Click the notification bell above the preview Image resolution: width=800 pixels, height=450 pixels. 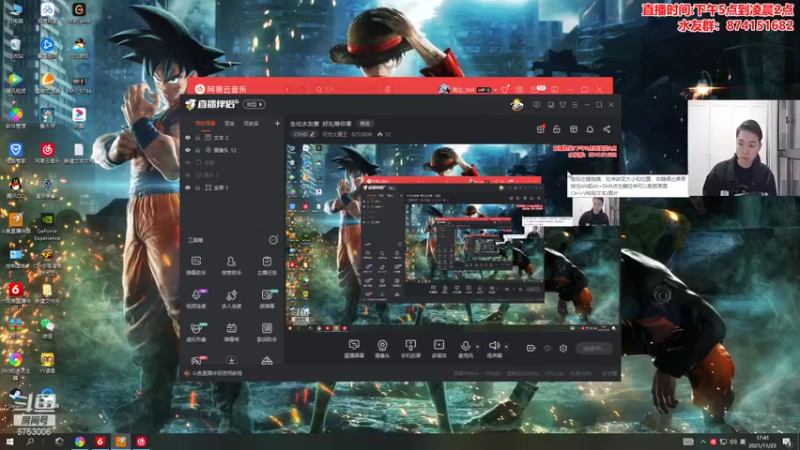(590, 129)
